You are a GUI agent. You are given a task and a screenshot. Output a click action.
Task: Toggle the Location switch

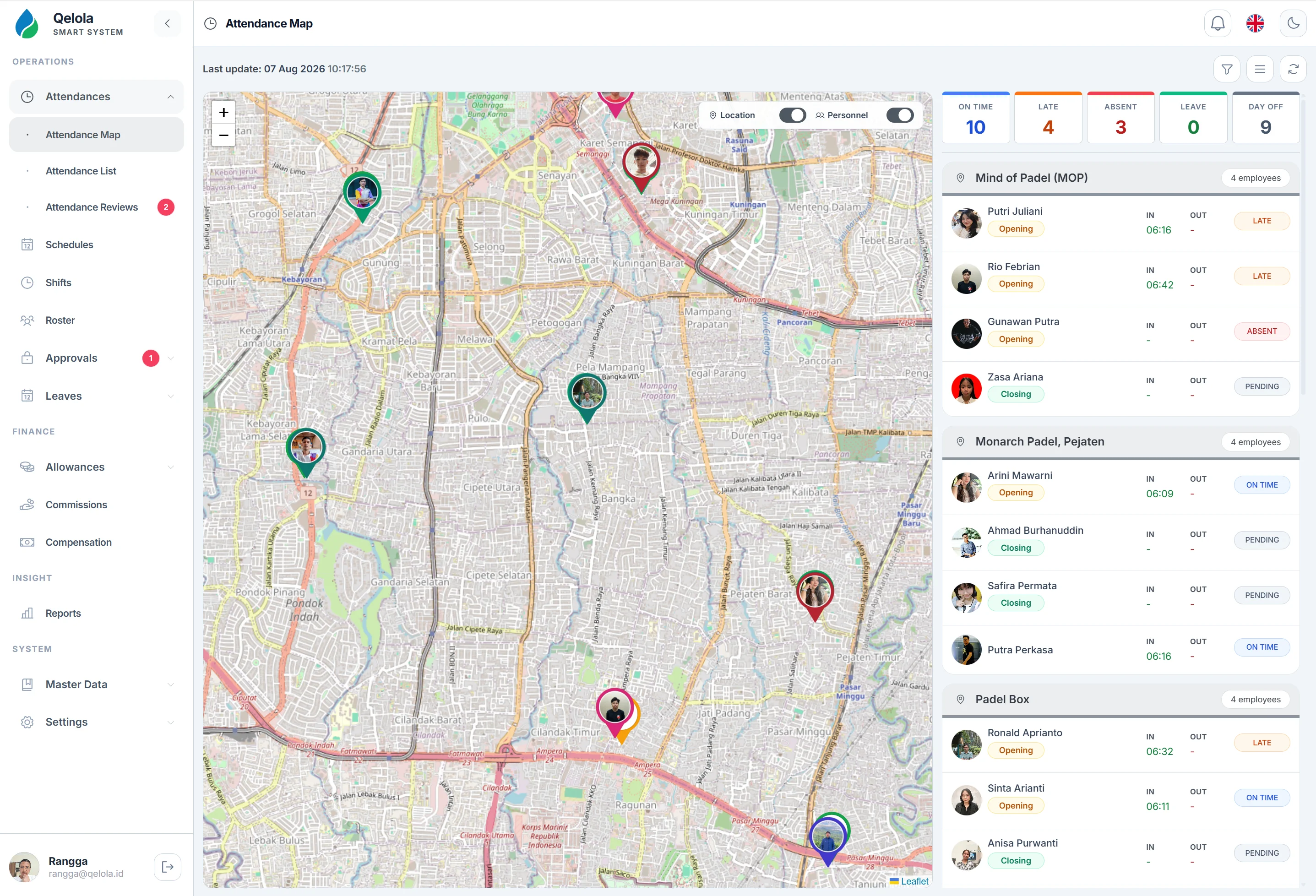[x=792, y=115]
